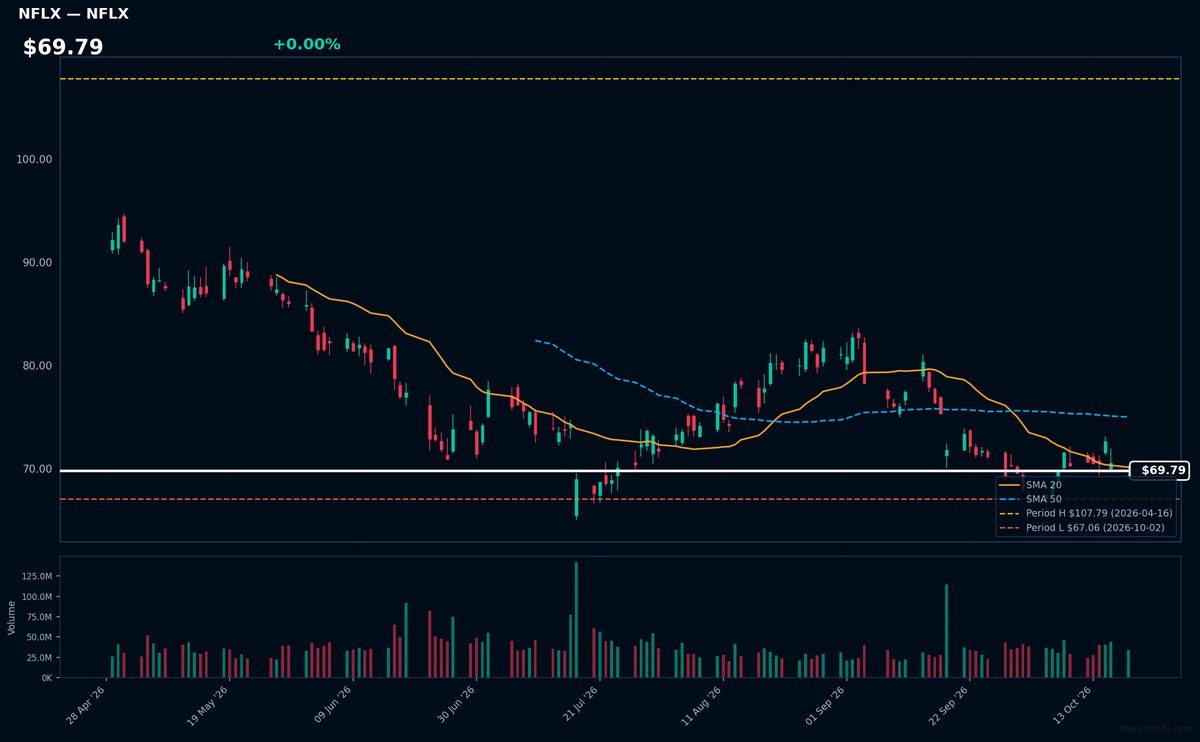Click the +0.00% change indicator
The height and width of the screenshot is (742, 1200).
coord(306,44)
